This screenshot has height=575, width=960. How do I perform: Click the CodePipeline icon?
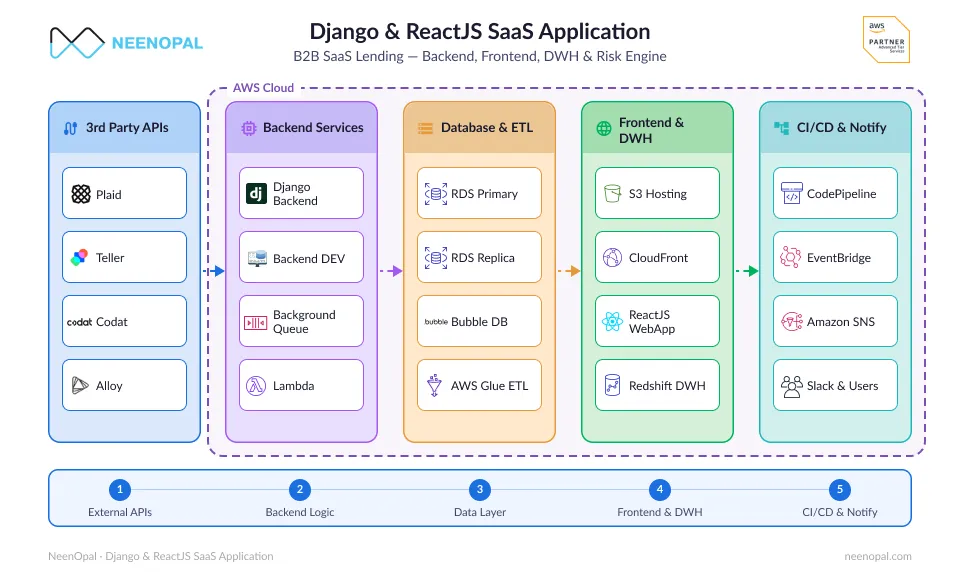tap(792, 194)
